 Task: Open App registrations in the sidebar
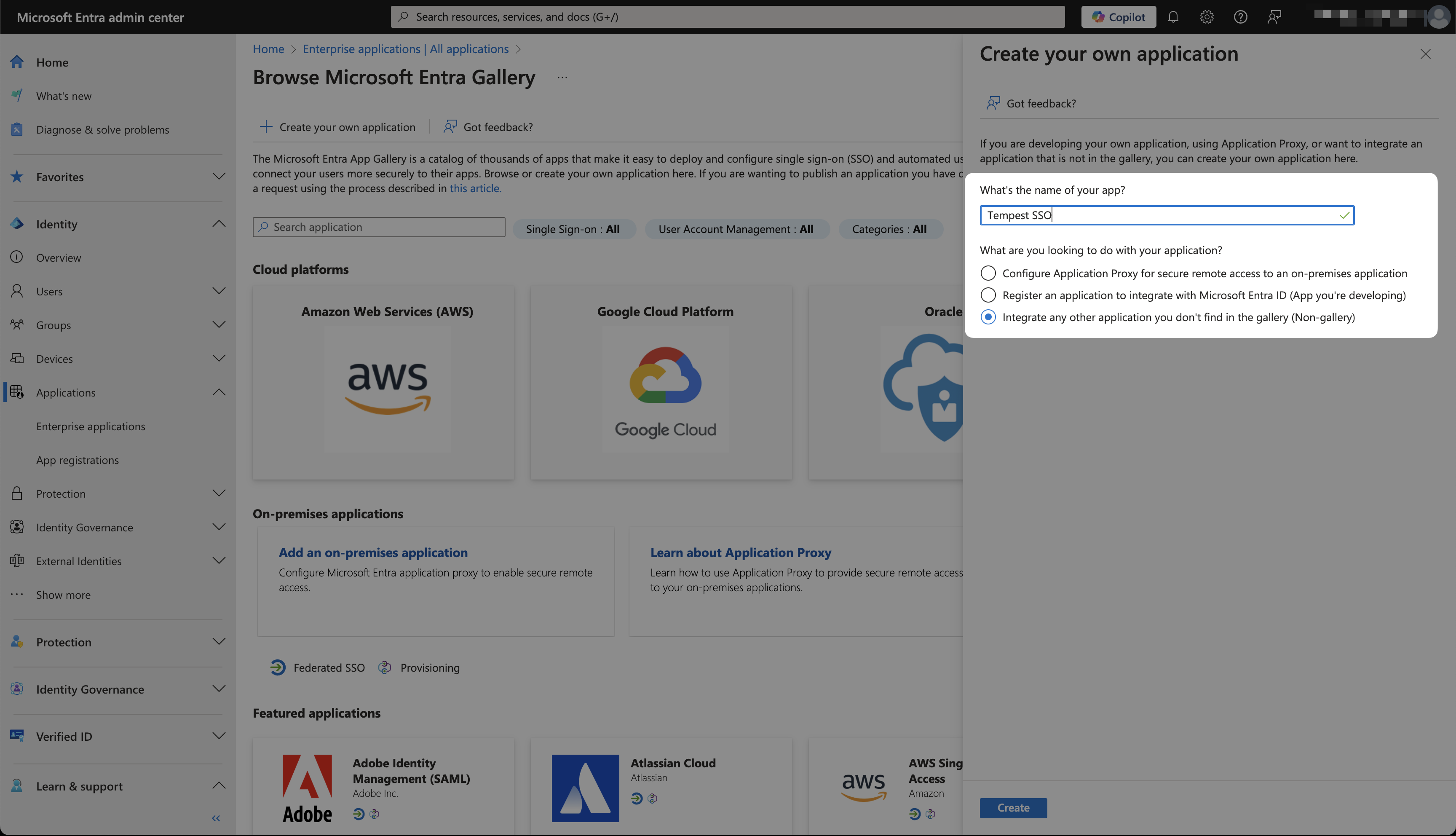pyautogui.click(x=78, y=460)
